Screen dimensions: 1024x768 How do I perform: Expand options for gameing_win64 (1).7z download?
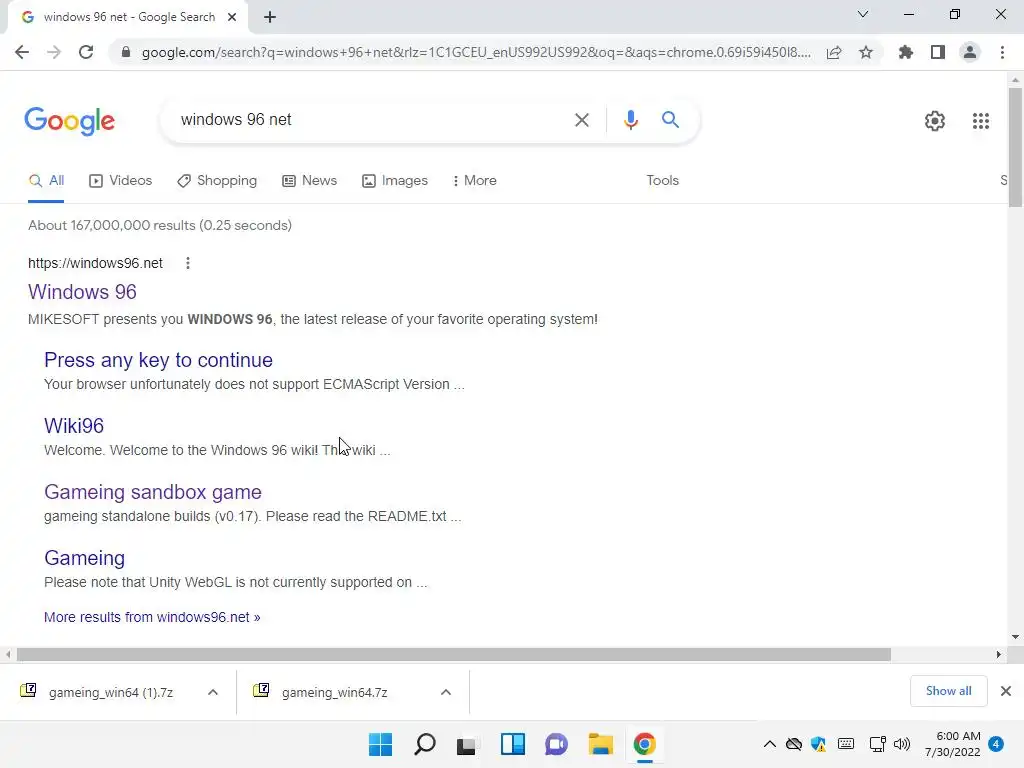click(213, 692)
